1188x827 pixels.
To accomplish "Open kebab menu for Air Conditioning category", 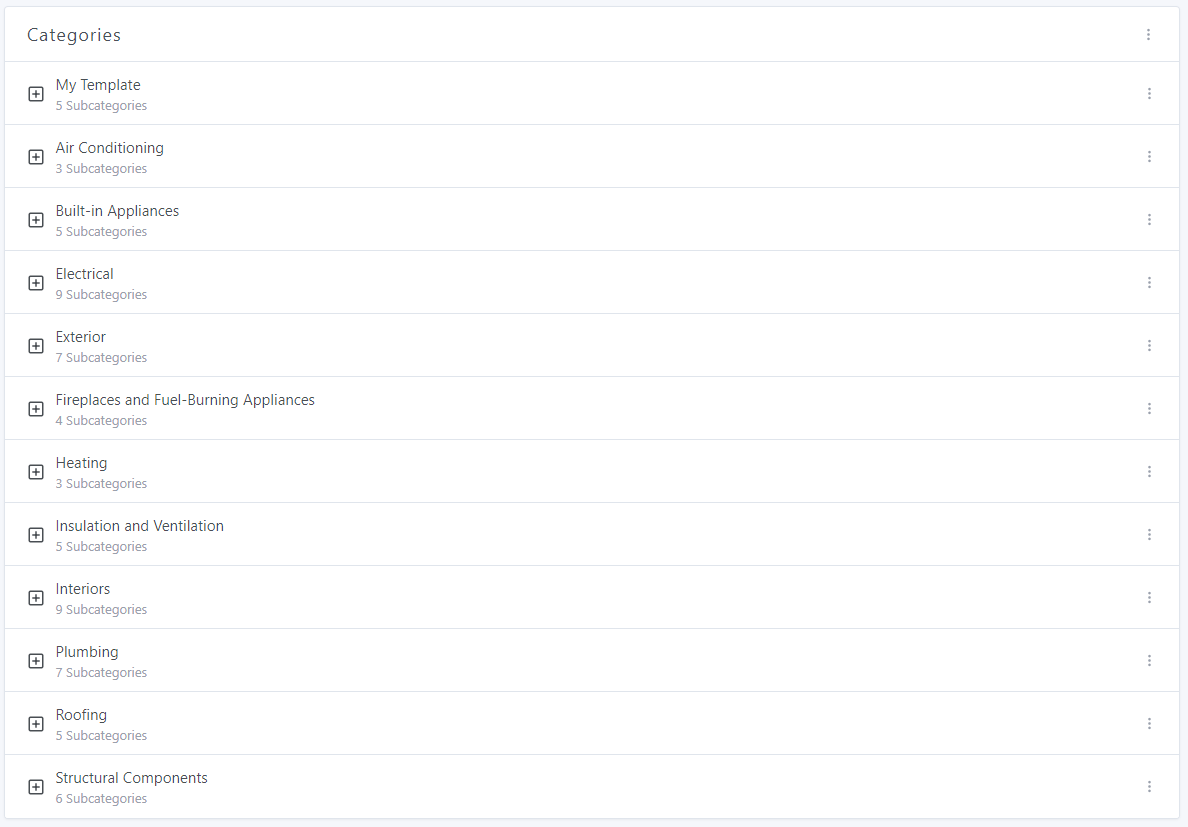I will tap(1149, 157).
